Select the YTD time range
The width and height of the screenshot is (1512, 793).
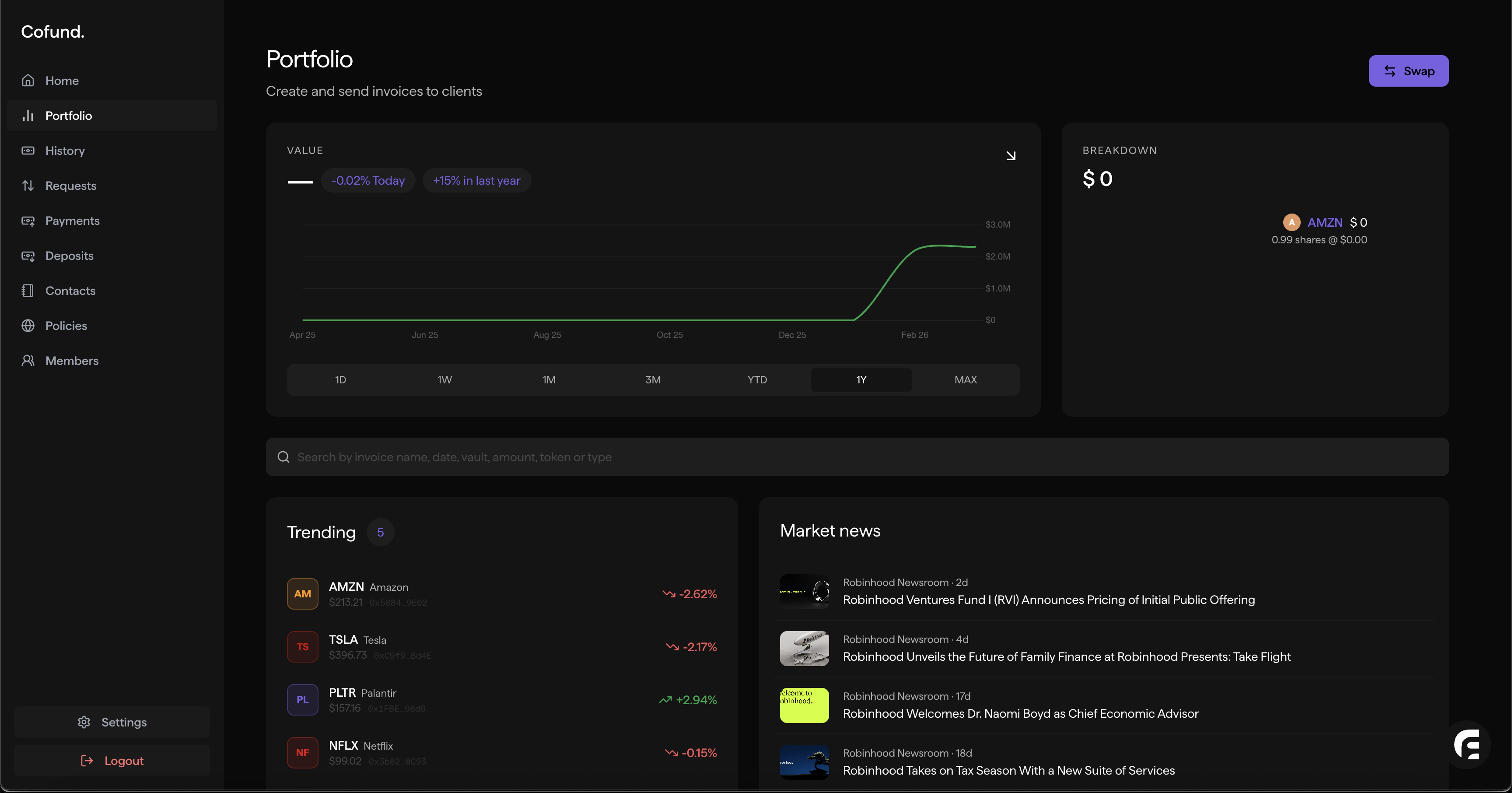tap(757, 380)
